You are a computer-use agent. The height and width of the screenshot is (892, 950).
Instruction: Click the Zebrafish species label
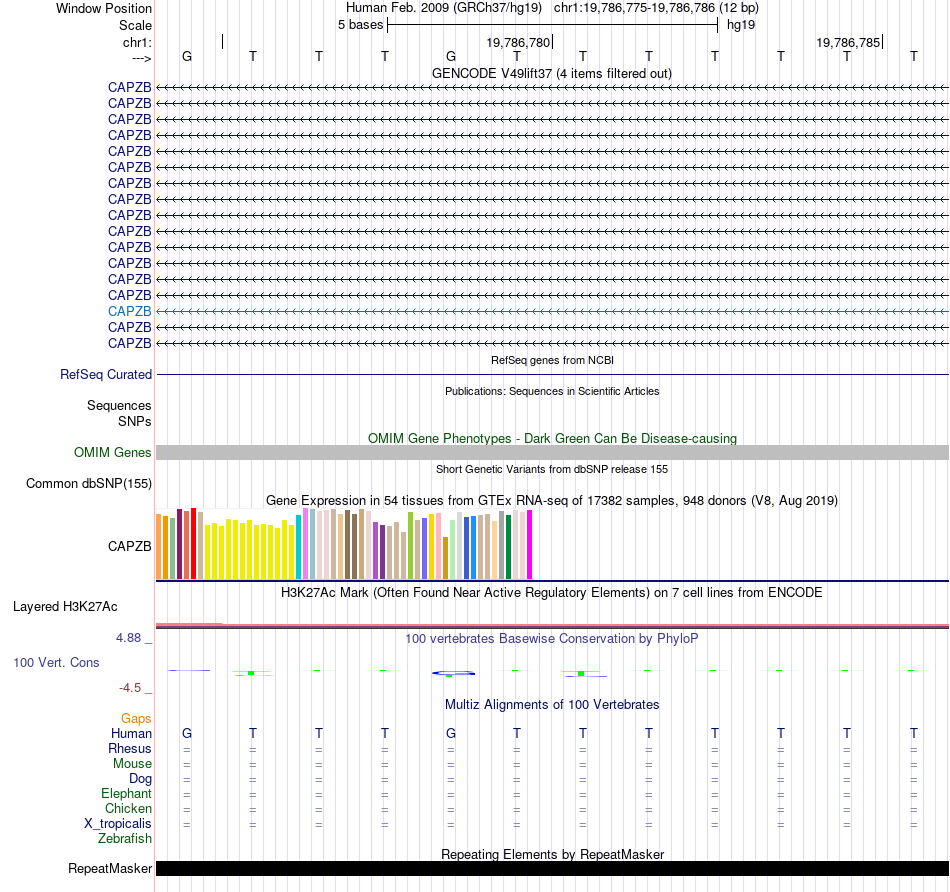[x=126, y=839]
